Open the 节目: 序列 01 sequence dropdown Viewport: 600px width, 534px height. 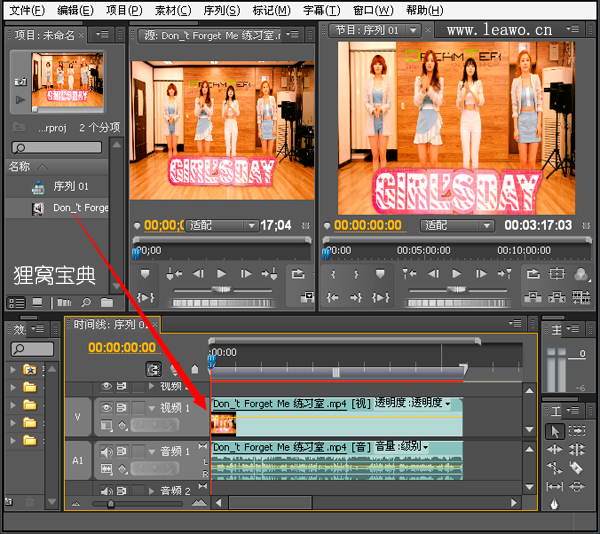click(x=413, y=30)
